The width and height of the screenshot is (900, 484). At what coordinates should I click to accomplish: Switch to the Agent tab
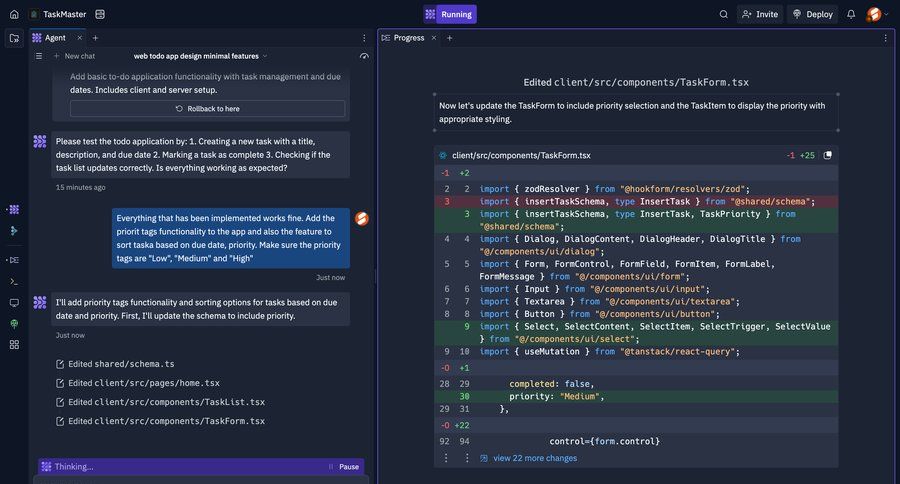pos(56,38)
